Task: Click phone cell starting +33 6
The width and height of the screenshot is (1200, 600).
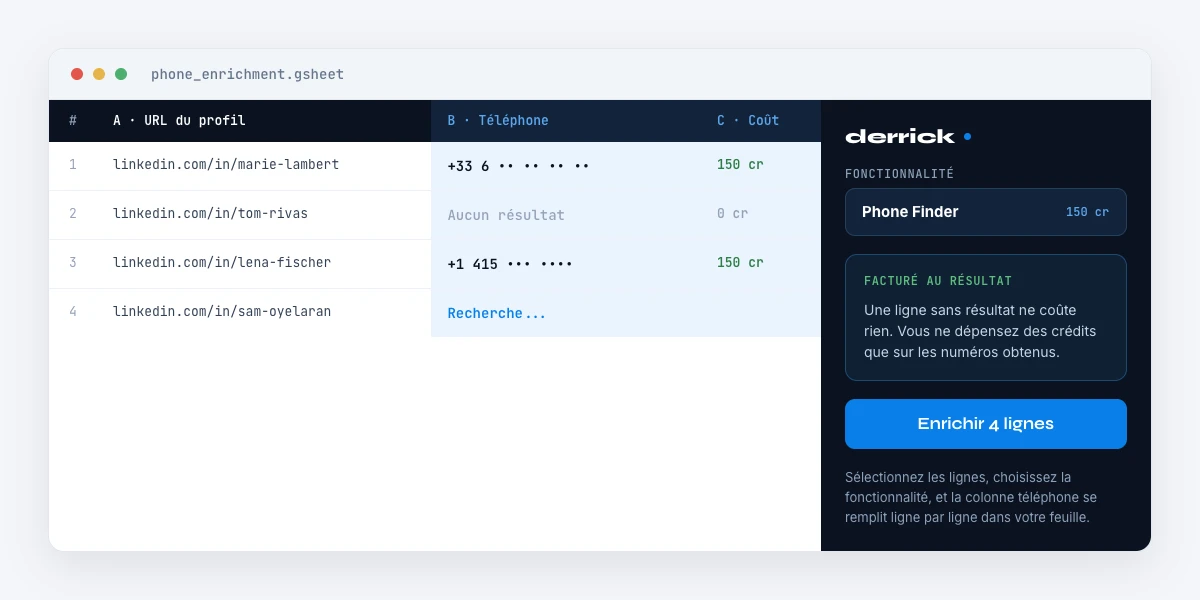Action: click(x=518, y=165)
